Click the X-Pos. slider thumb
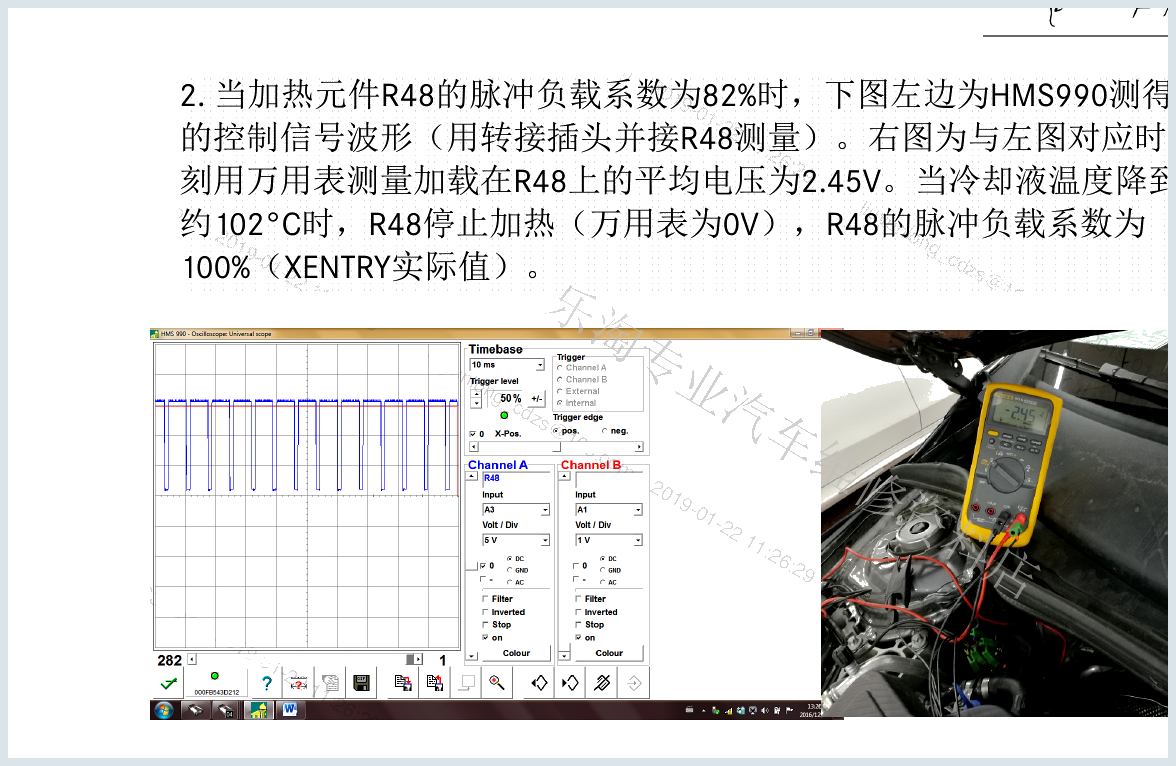 coord(556,447)
